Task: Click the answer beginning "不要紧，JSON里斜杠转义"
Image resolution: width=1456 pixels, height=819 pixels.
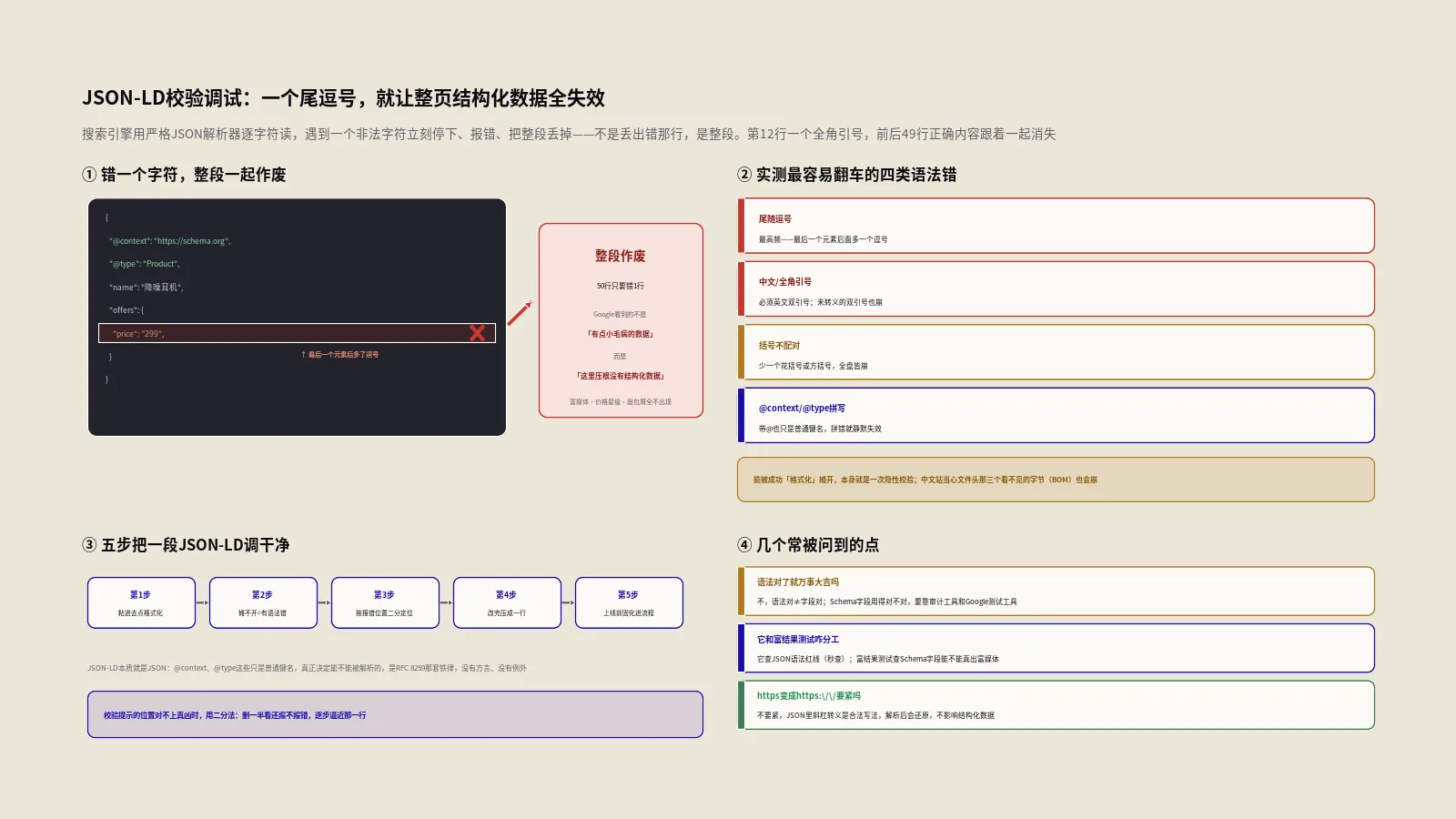Action: (875, 715)
